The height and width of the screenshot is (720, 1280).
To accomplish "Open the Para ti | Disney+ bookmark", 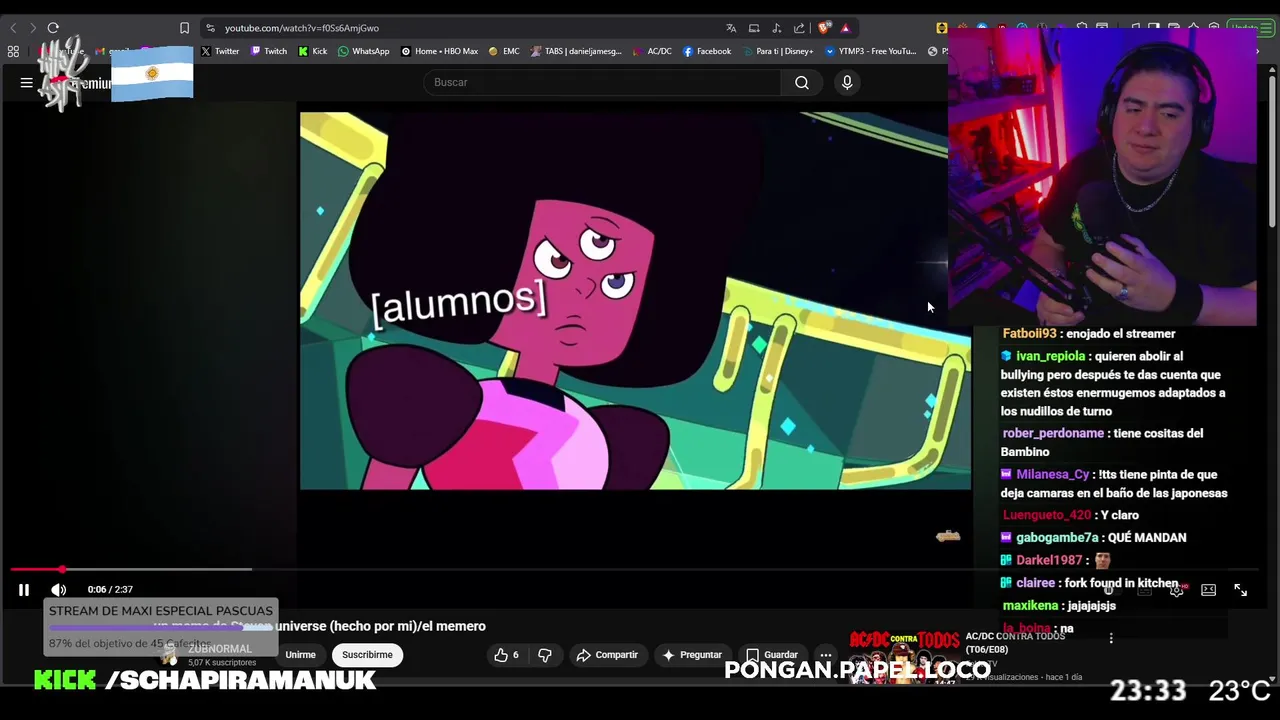I will [778, 51].
